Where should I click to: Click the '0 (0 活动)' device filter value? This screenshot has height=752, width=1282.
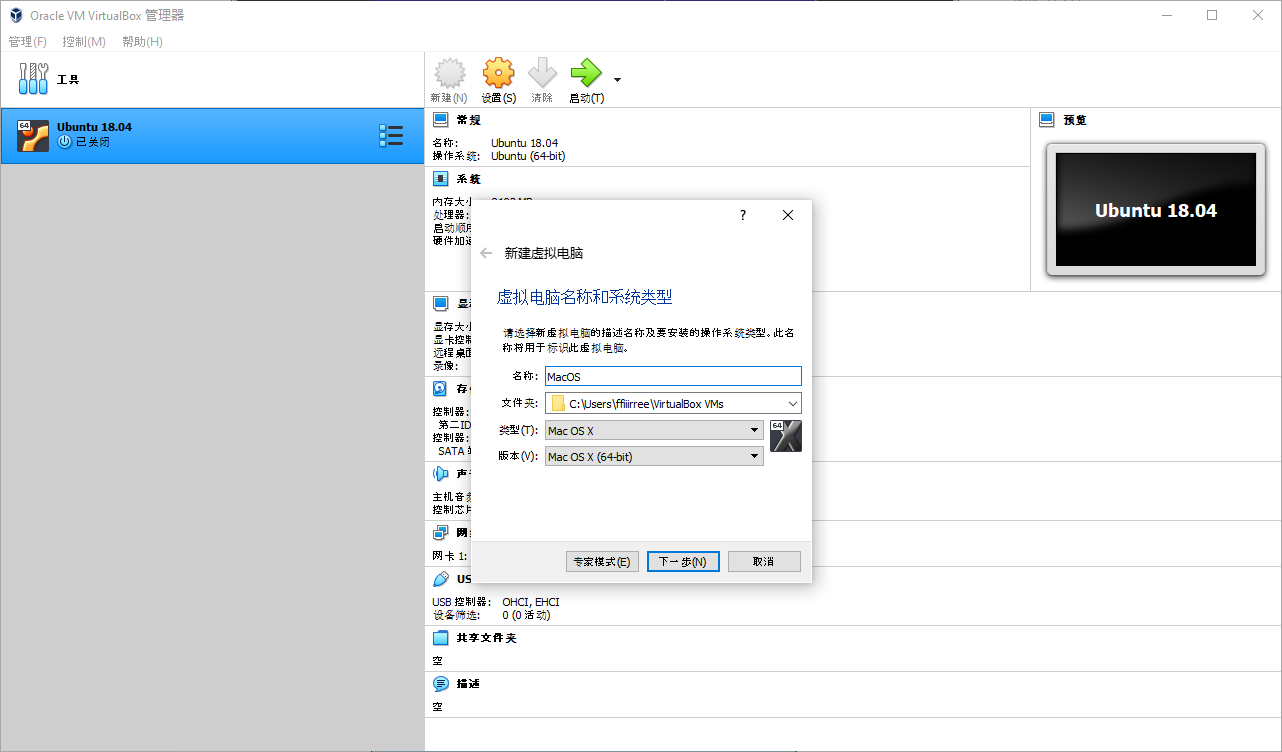point(526,615)
